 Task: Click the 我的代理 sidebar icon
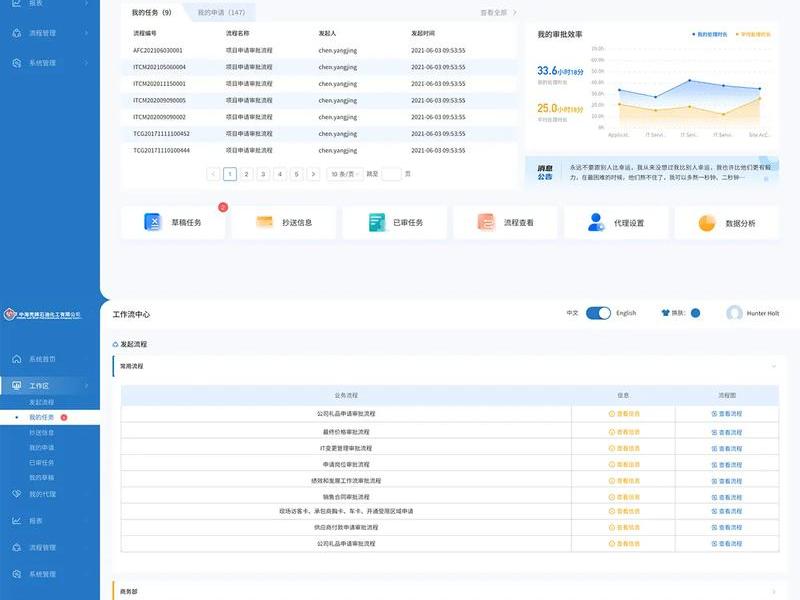[x=16, y=494]
